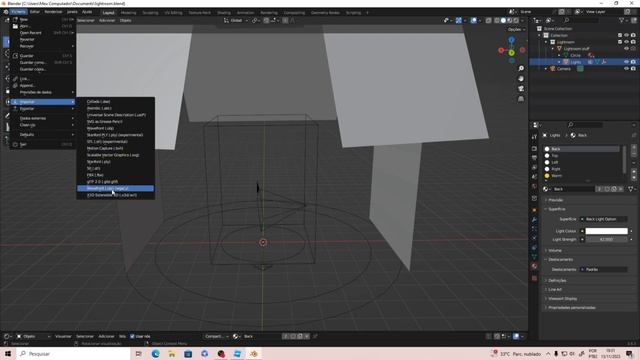The height and width of the screenshot is (360, 640).
Task: Collapse the Lightroom stuff tree item
Action: (553, 49)
